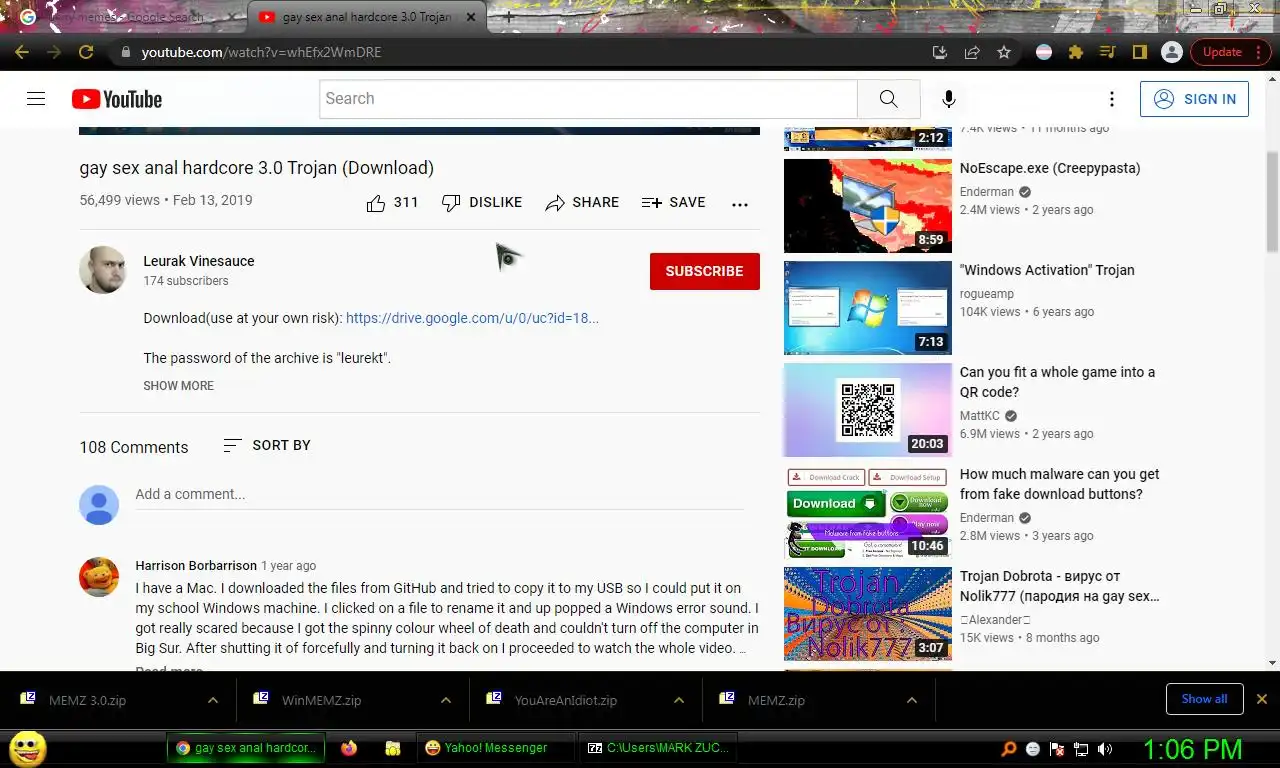Activate voice search microphone
This screenshot has width=1280, height=768.
[949, 99]
